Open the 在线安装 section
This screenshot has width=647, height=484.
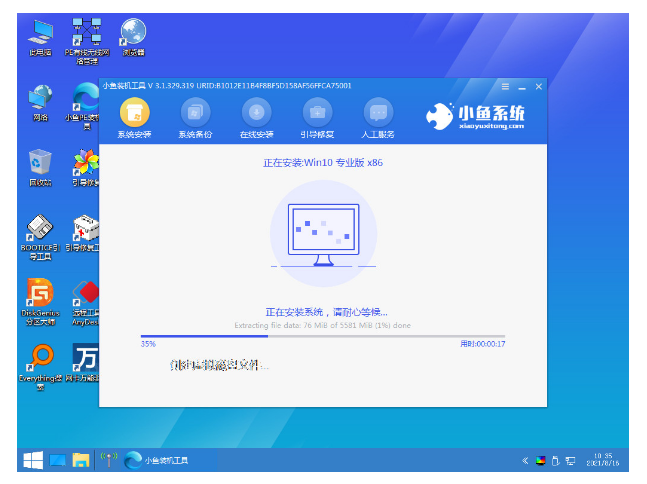pyautogui.click(x=256, y=112)
